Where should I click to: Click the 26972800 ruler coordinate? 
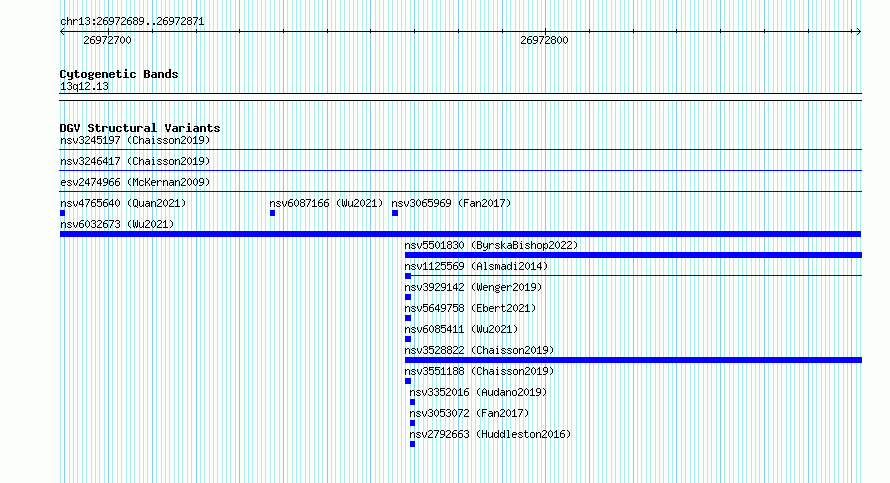coord(544,40)
